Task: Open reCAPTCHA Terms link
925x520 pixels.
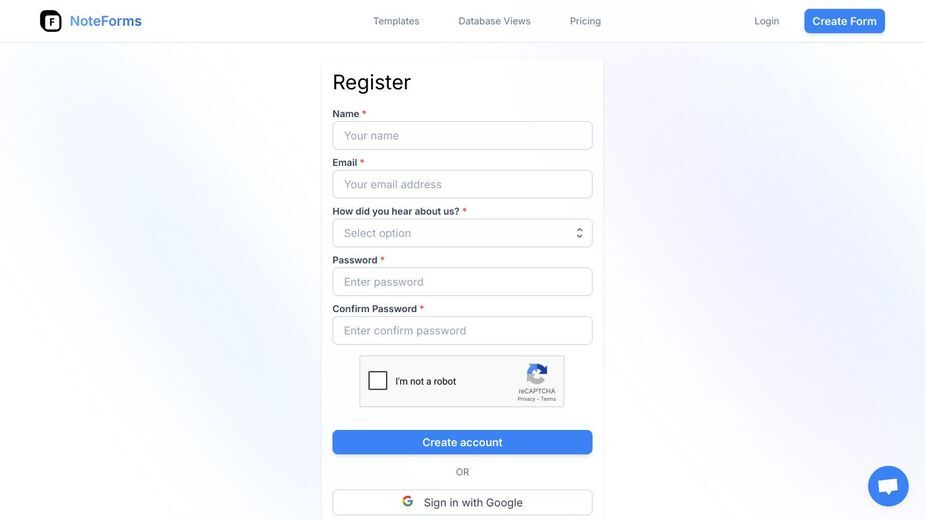Action: coord(548,399)
